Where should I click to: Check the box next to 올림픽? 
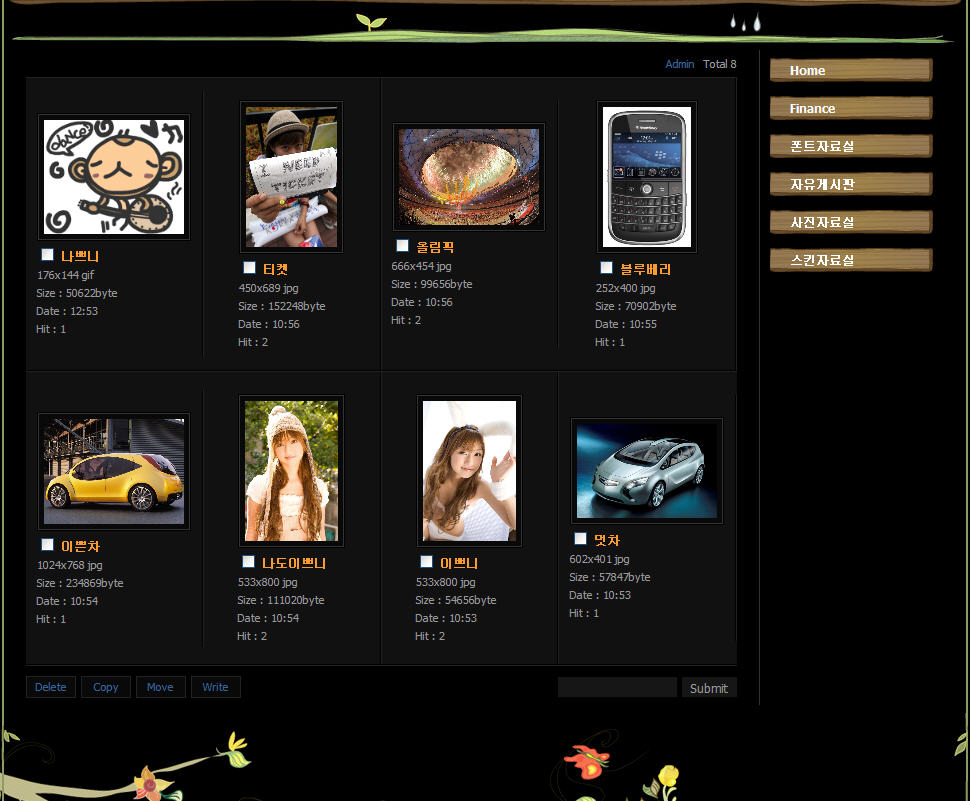403,246
